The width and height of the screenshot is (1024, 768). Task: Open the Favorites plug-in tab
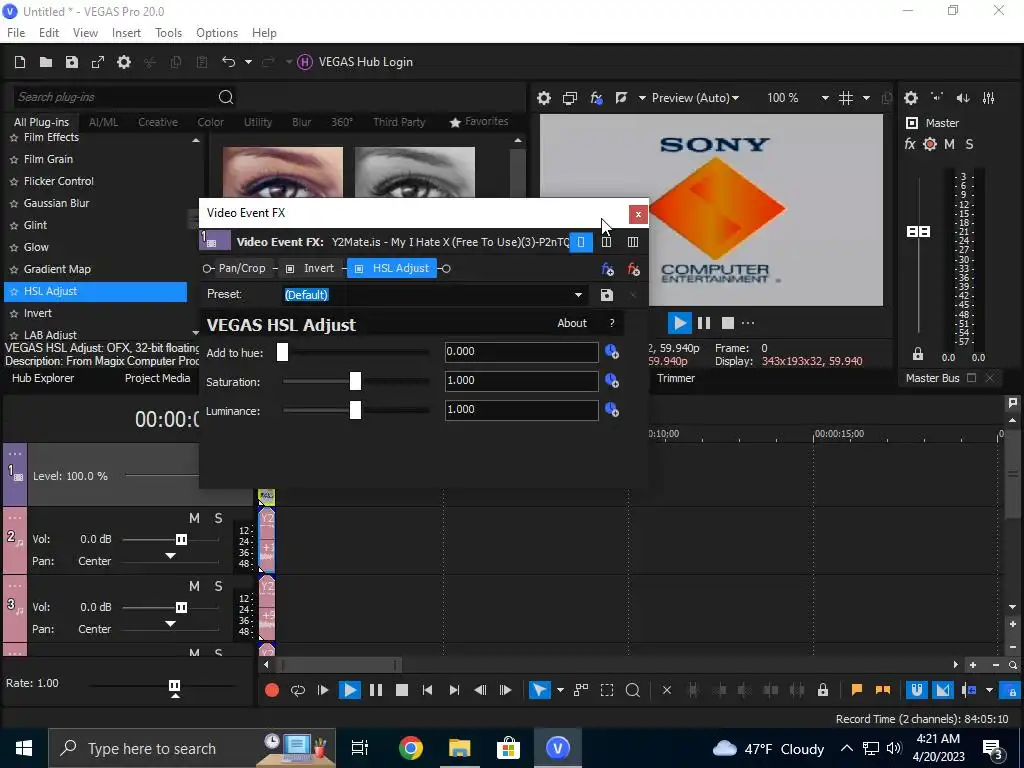[479, 121]
